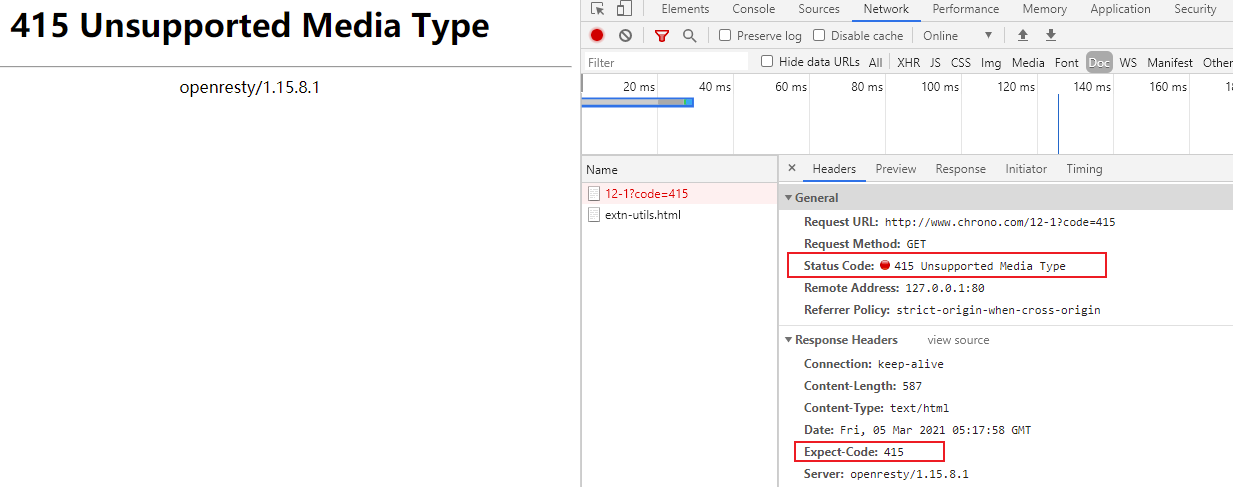Click the import HAR upload arrow
Viewport: 1233px width, 487px height.
[1022, 36]
